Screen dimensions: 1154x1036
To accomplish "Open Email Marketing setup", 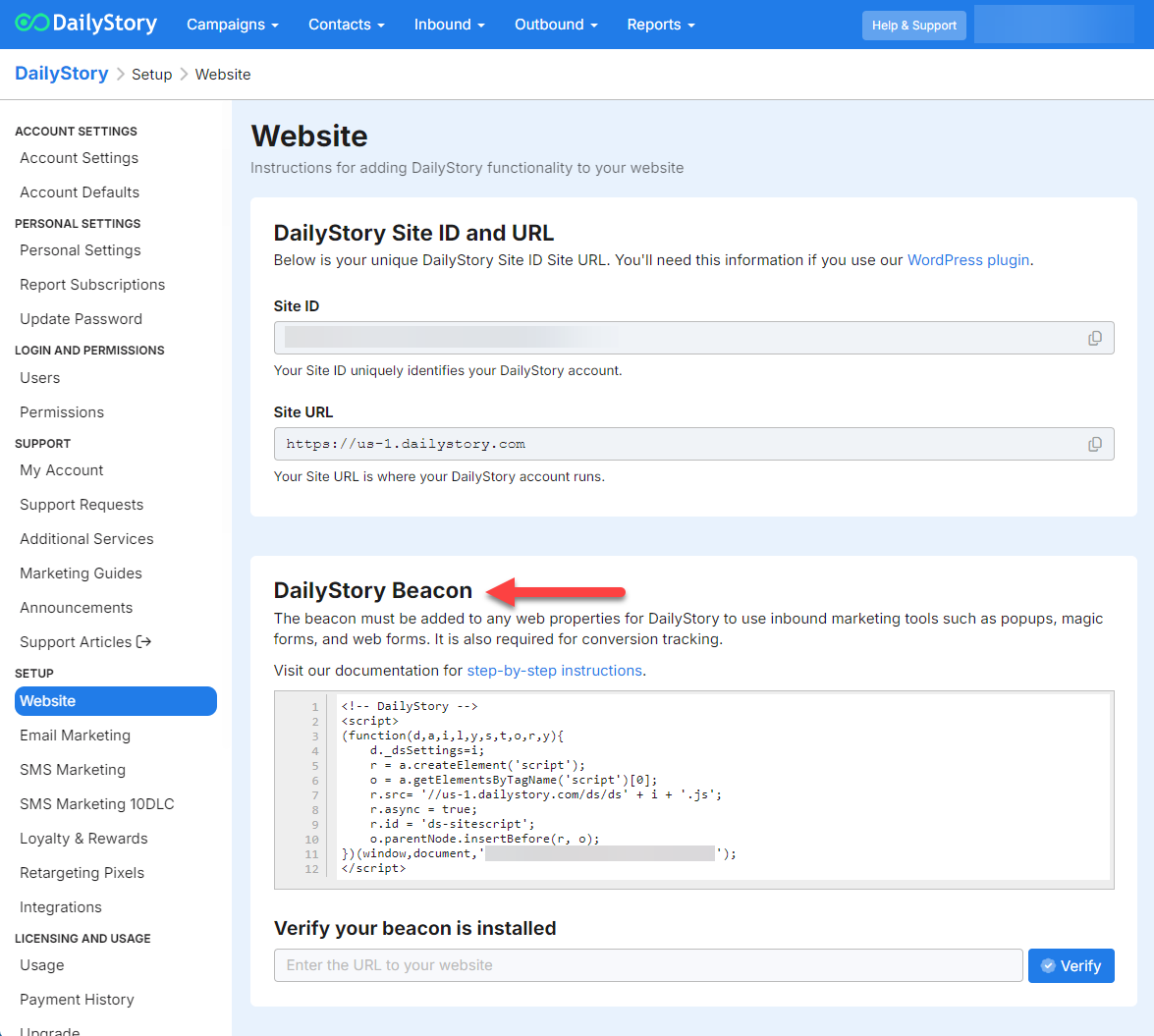I will (x=75, y=736).
